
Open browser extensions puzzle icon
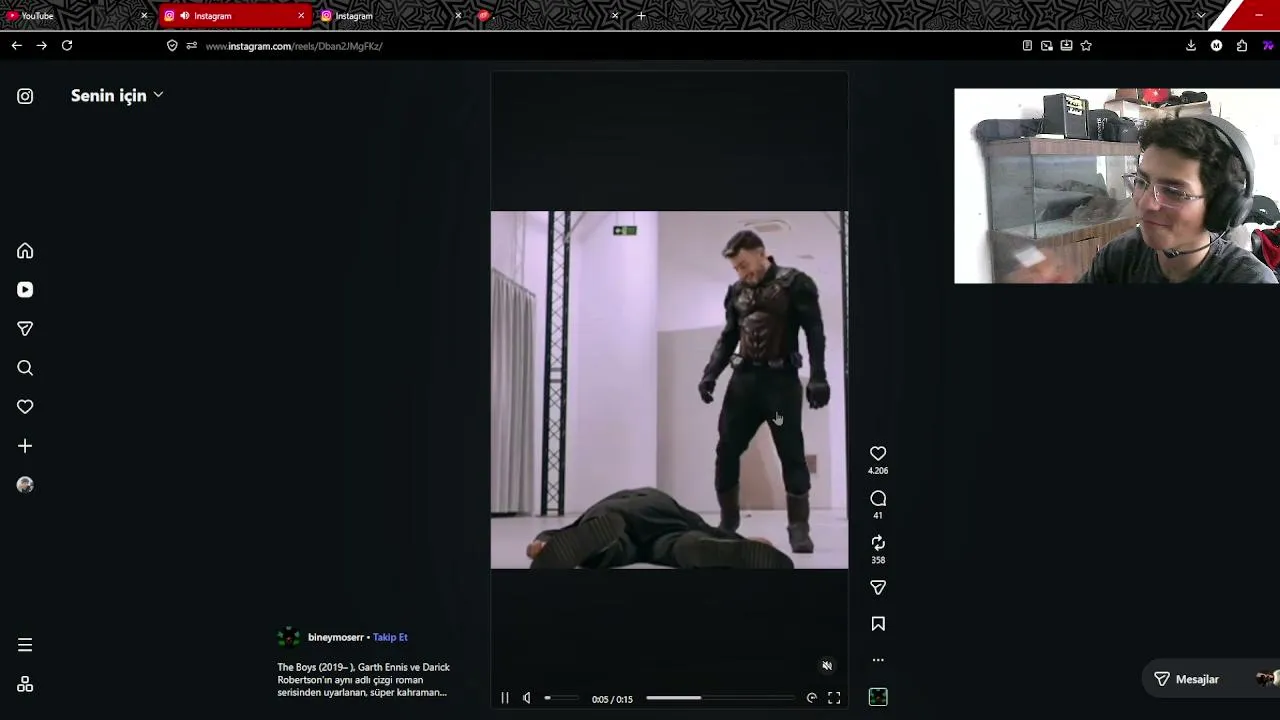click(1242, 46)
